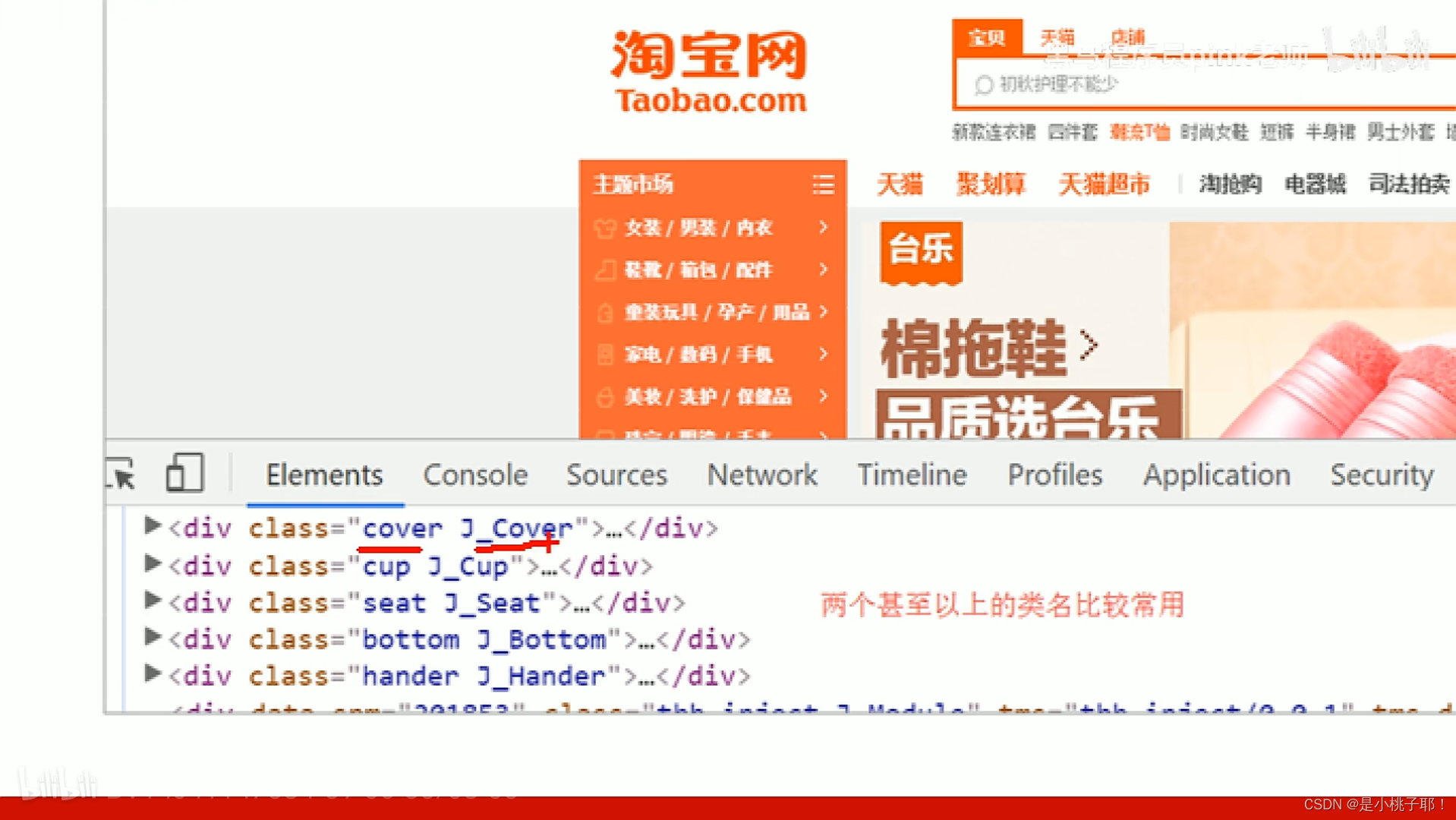Click the 时尚女鞋 hot search link
The image size is (1456, 820).
tap(1214, 132)
